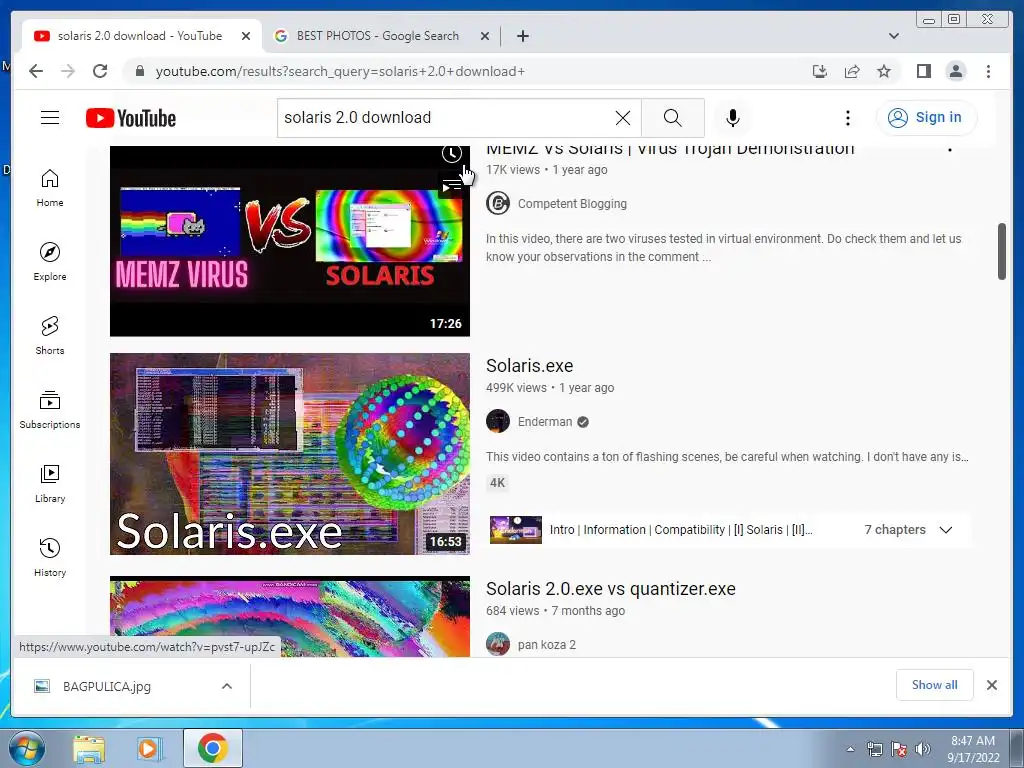
Task: Open Subscriptions in the sidebar
Action: 50,409
